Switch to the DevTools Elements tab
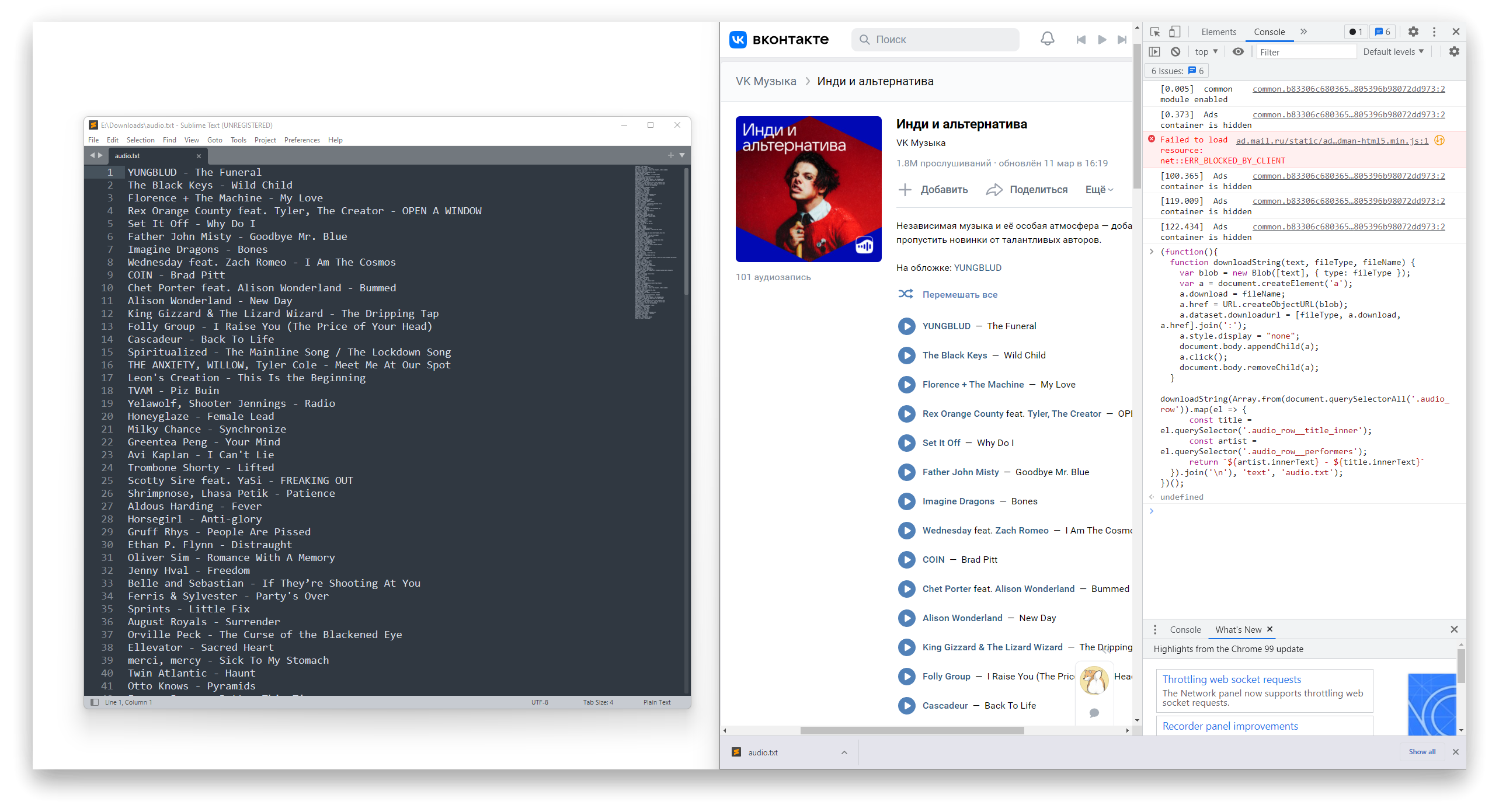 [1219, 32]
